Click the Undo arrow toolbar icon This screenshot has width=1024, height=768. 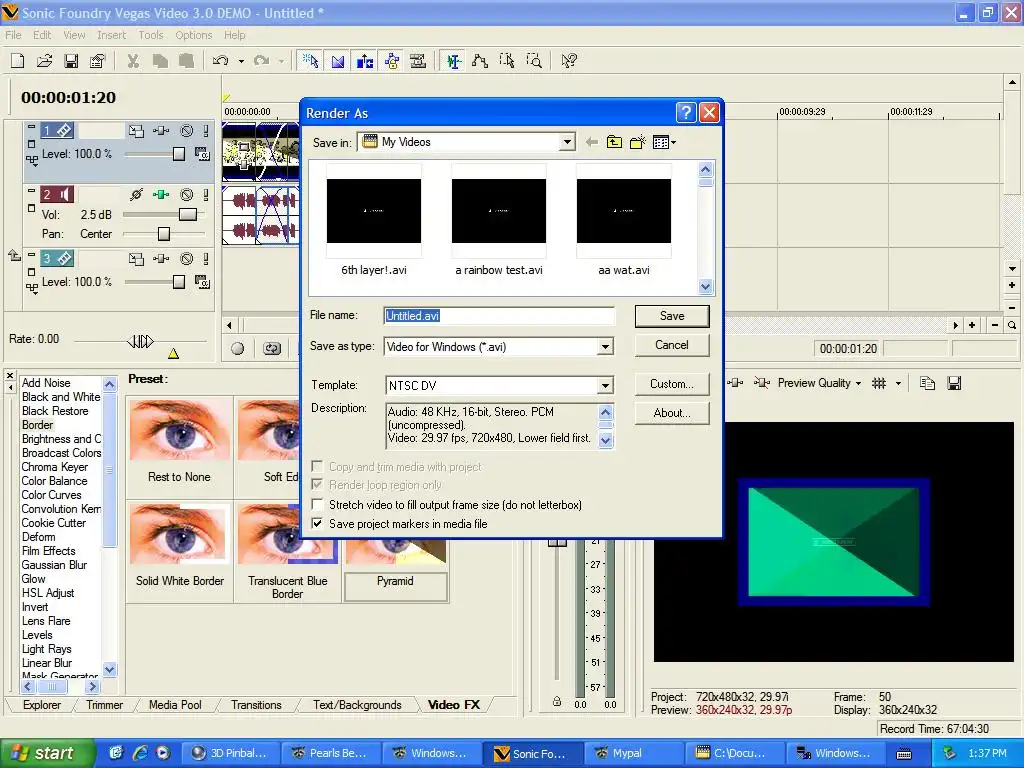(221, 61)
